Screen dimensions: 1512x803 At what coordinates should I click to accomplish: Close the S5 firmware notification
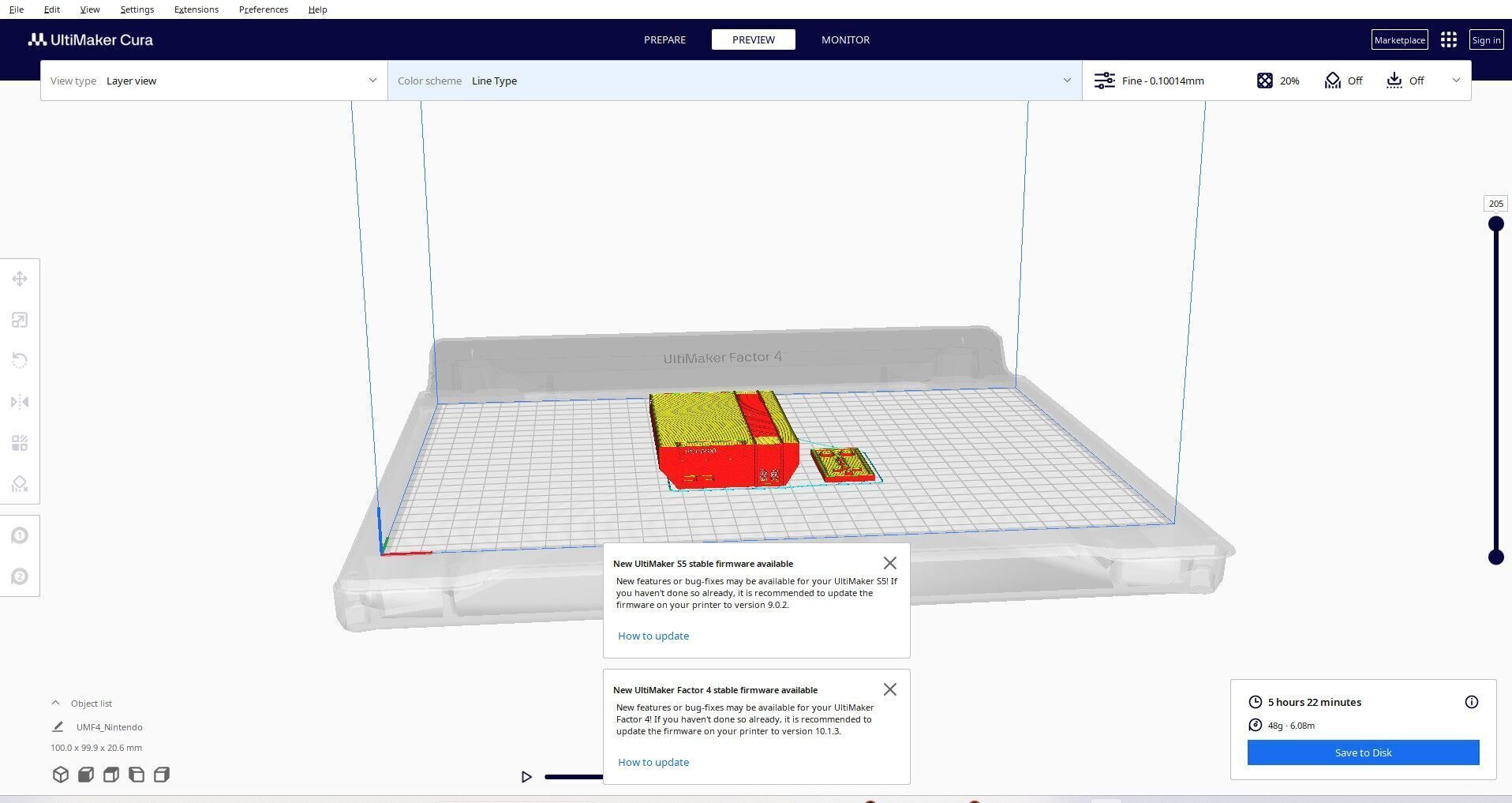pyautogui.click(x=890, y=563)
